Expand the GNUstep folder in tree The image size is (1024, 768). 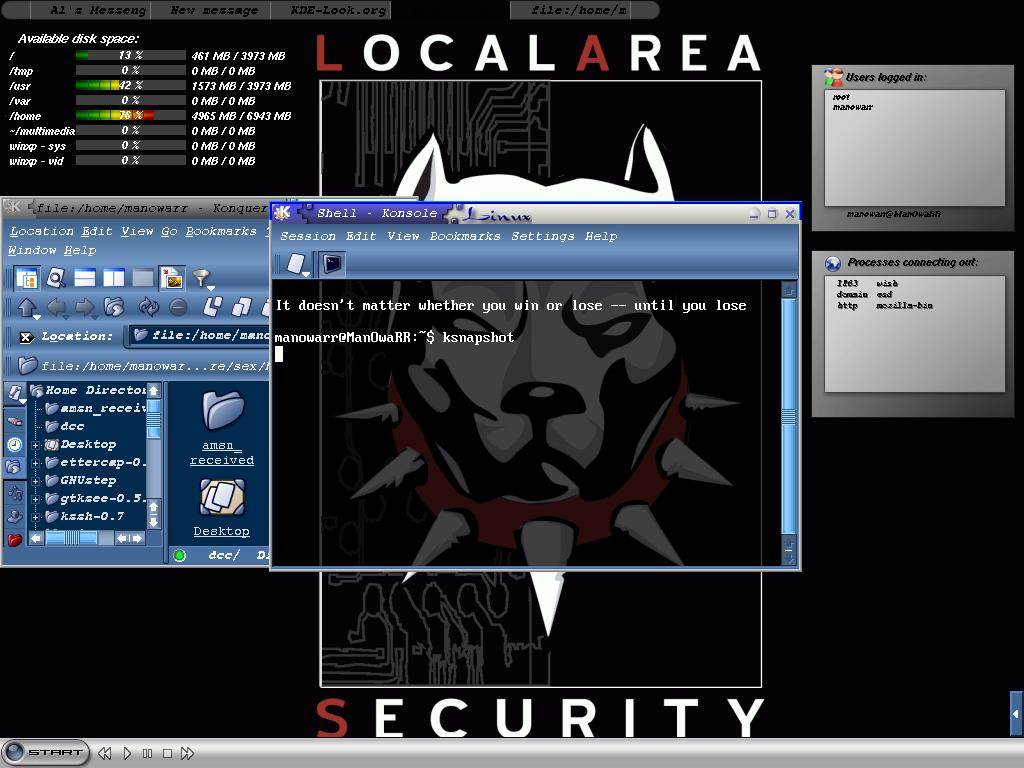(x=36, y=481)
